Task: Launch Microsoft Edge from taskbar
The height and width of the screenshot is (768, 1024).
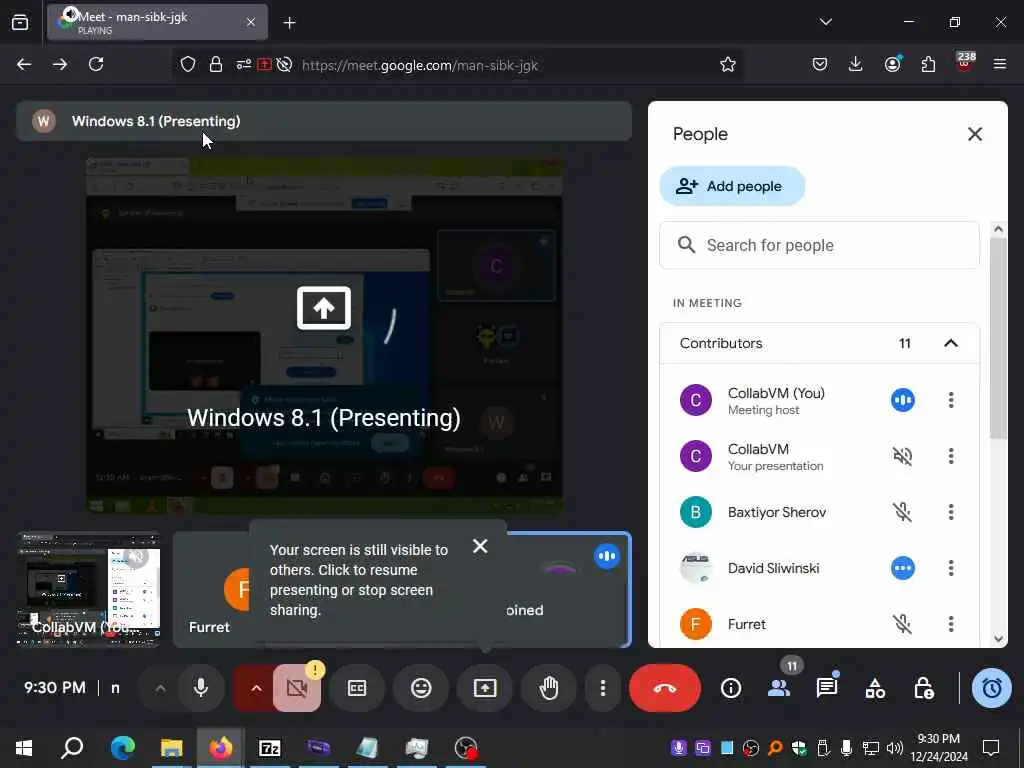Action: (x=122, y=747)
